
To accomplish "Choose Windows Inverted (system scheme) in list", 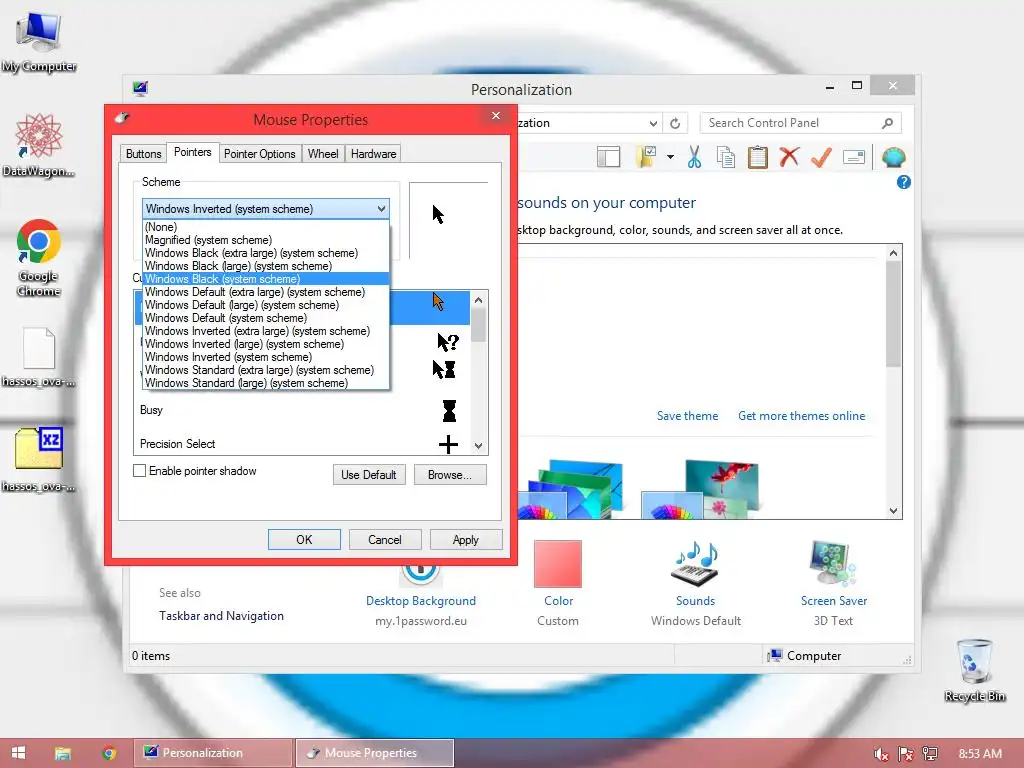I will coord(266,357).
